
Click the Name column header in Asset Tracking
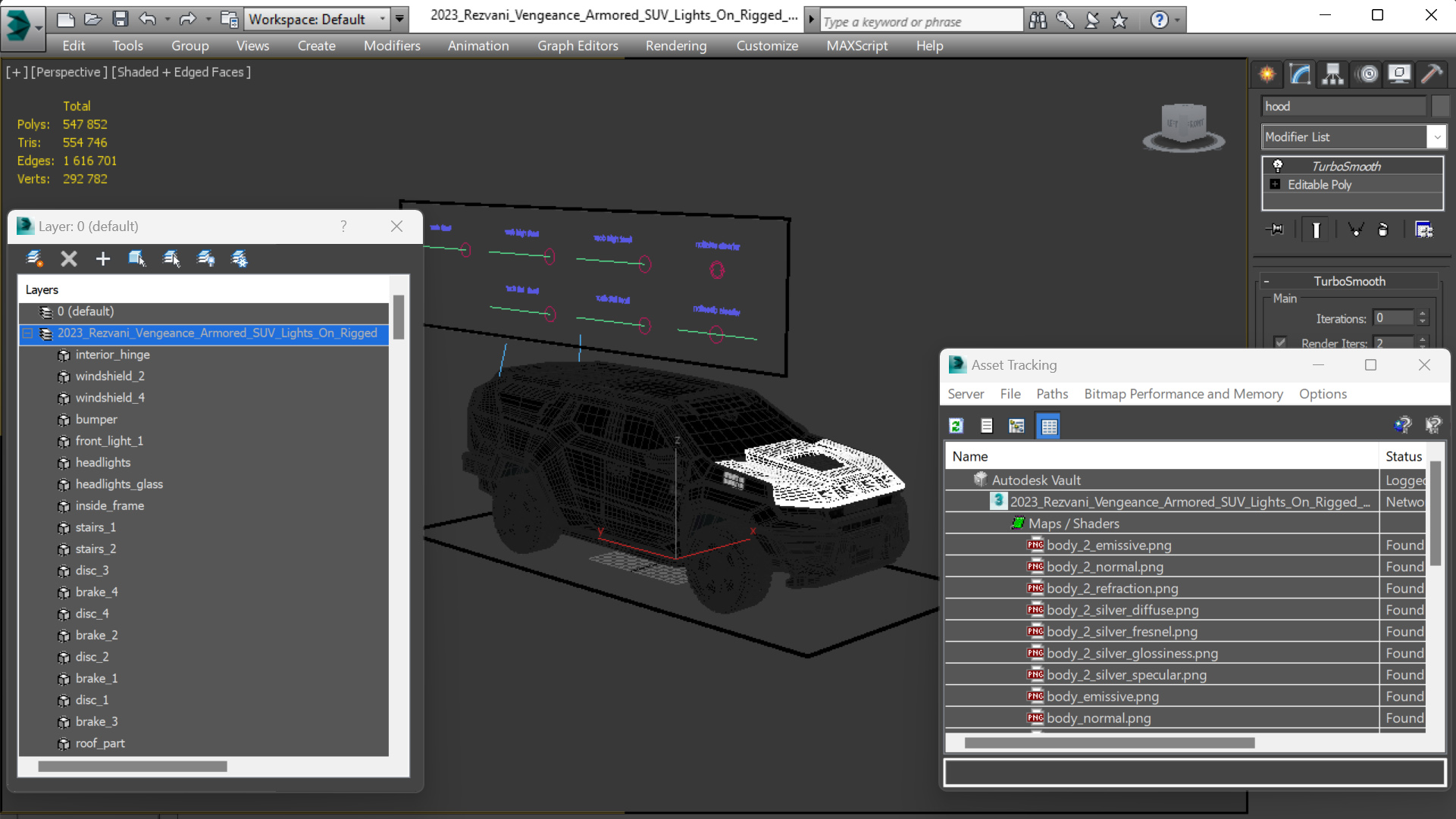coord(1163,456)
